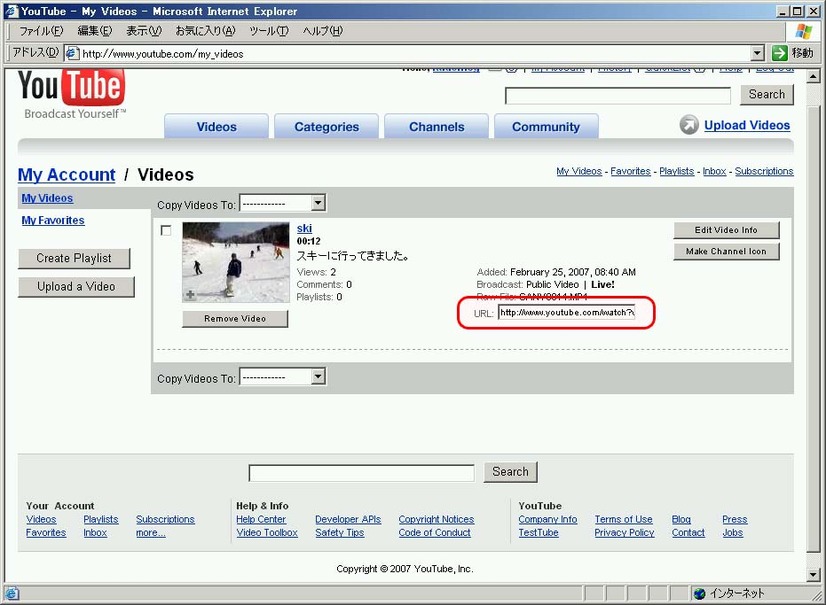
Task: Click Create Playlist button
Action: point(74,258)
